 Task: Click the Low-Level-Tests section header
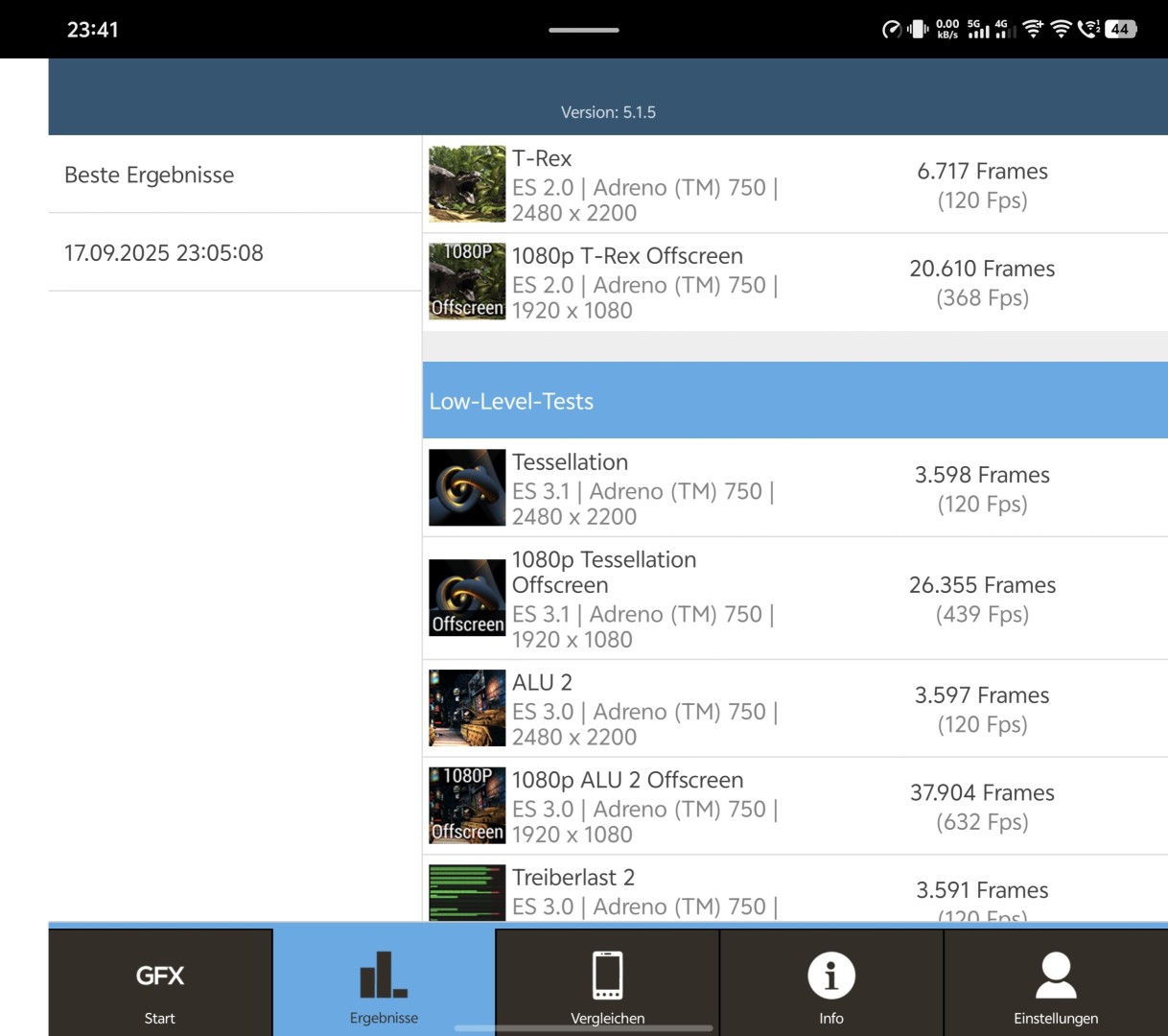794,401
